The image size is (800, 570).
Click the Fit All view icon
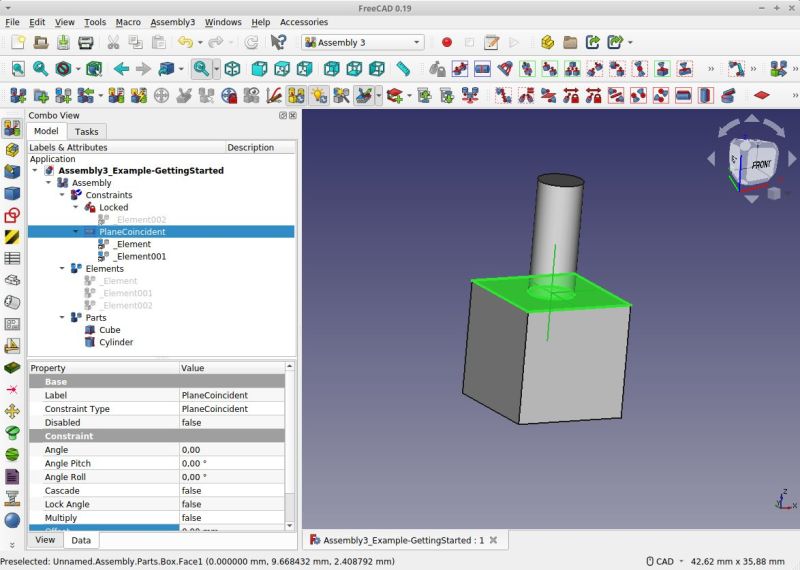(18, 68)
